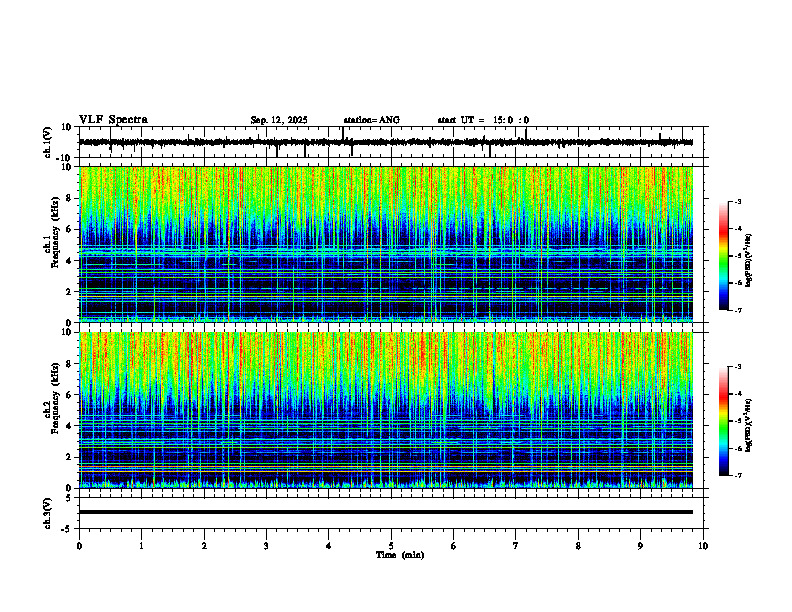792x612 pixels.
Task: Click '-3' on ch.2 color scale
Action: [x=738, y=367]
